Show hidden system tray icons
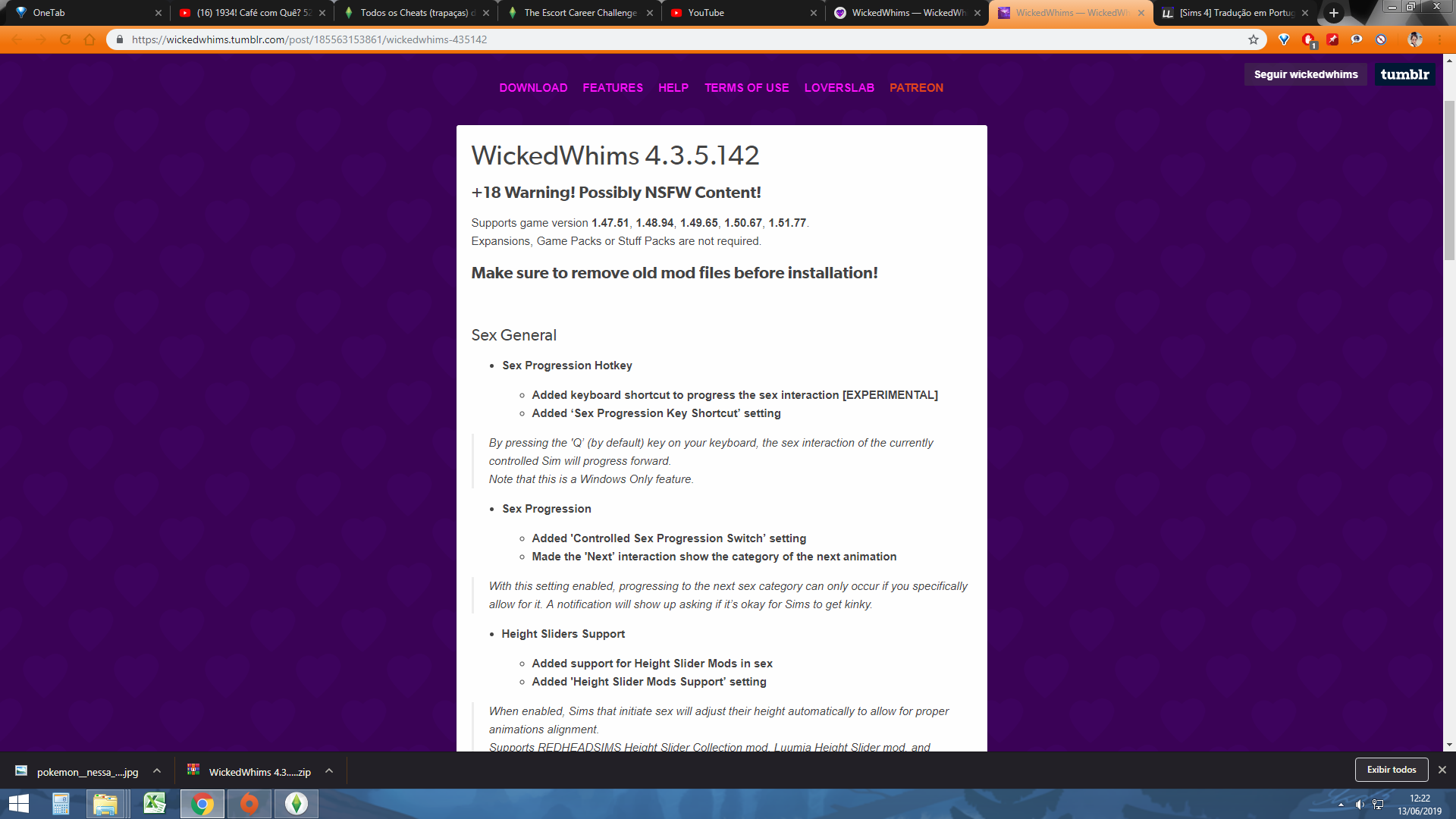Viewport: 1456px width, 819px height. coord(1341,805)
